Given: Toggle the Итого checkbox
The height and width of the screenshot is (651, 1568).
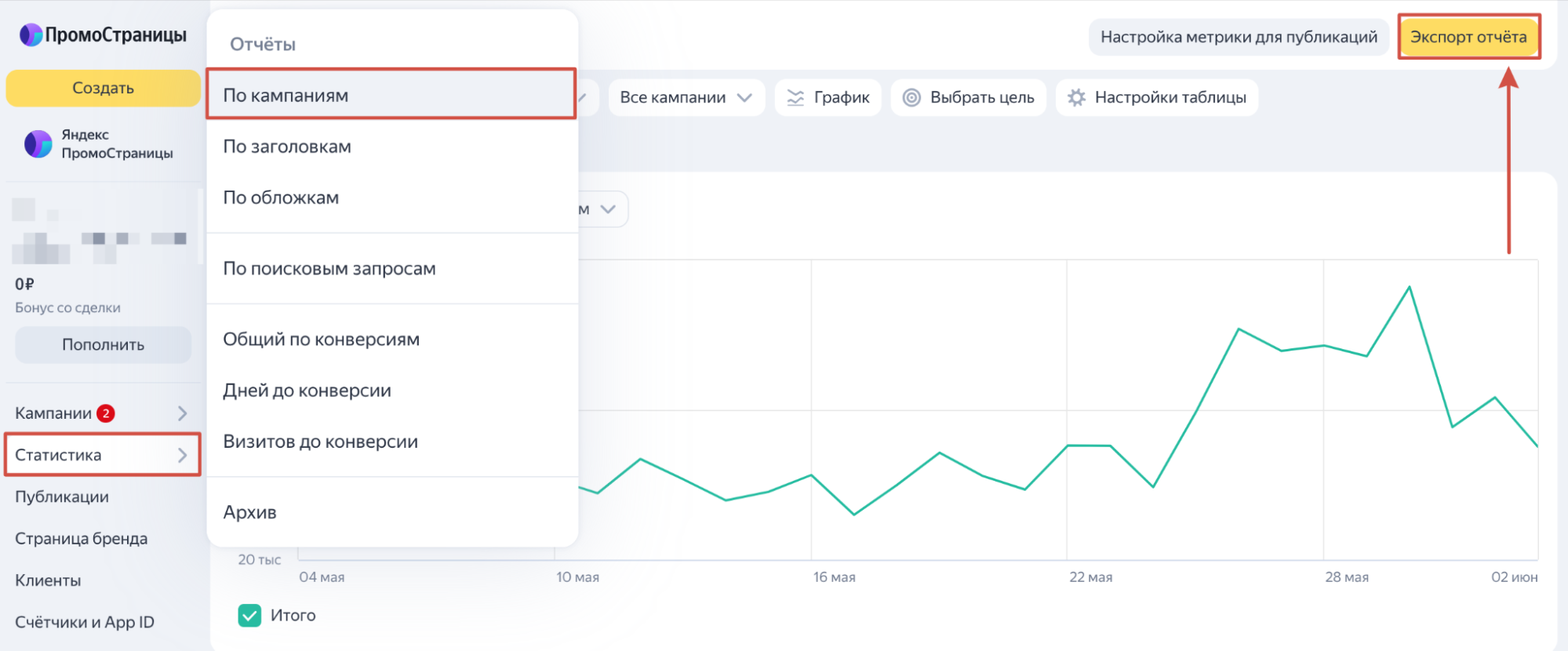Looking at the screenshot, I should coord(249,616).
